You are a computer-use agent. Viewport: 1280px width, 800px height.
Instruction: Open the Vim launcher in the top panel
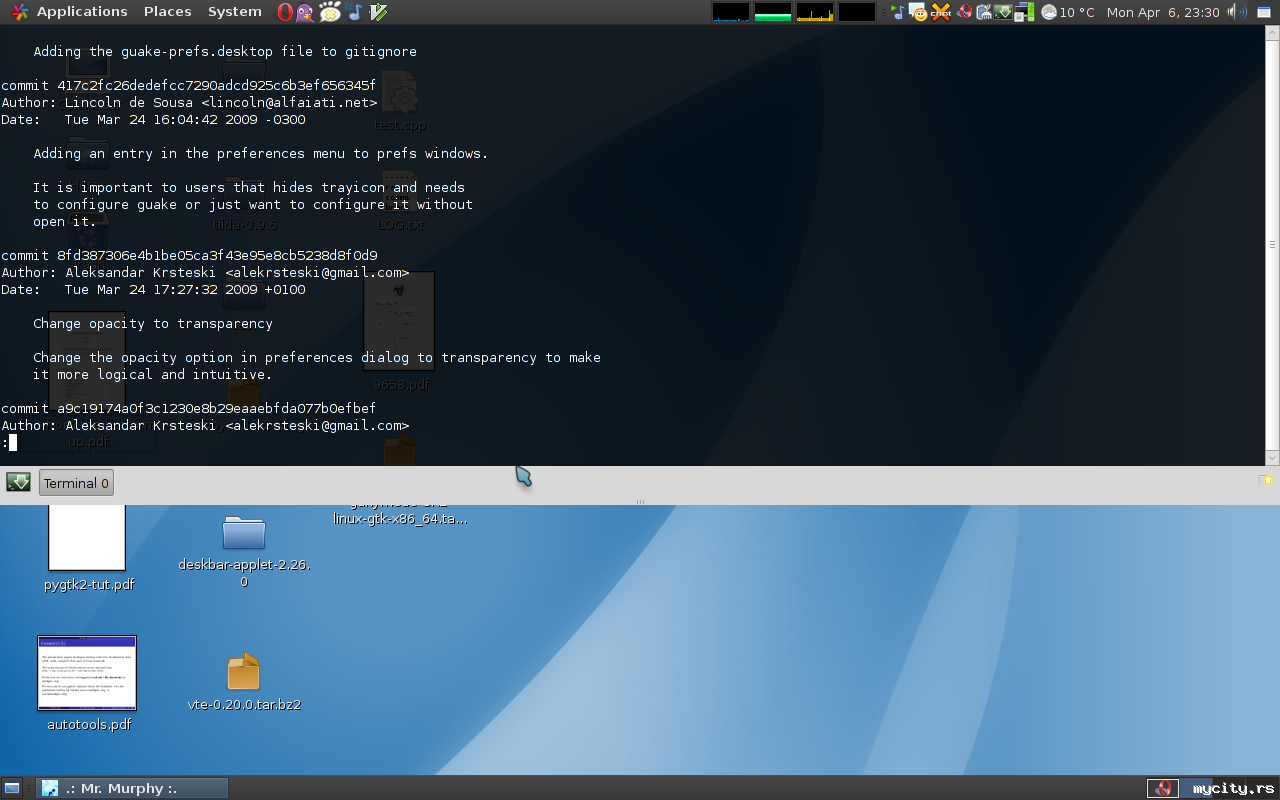(379, 12)
